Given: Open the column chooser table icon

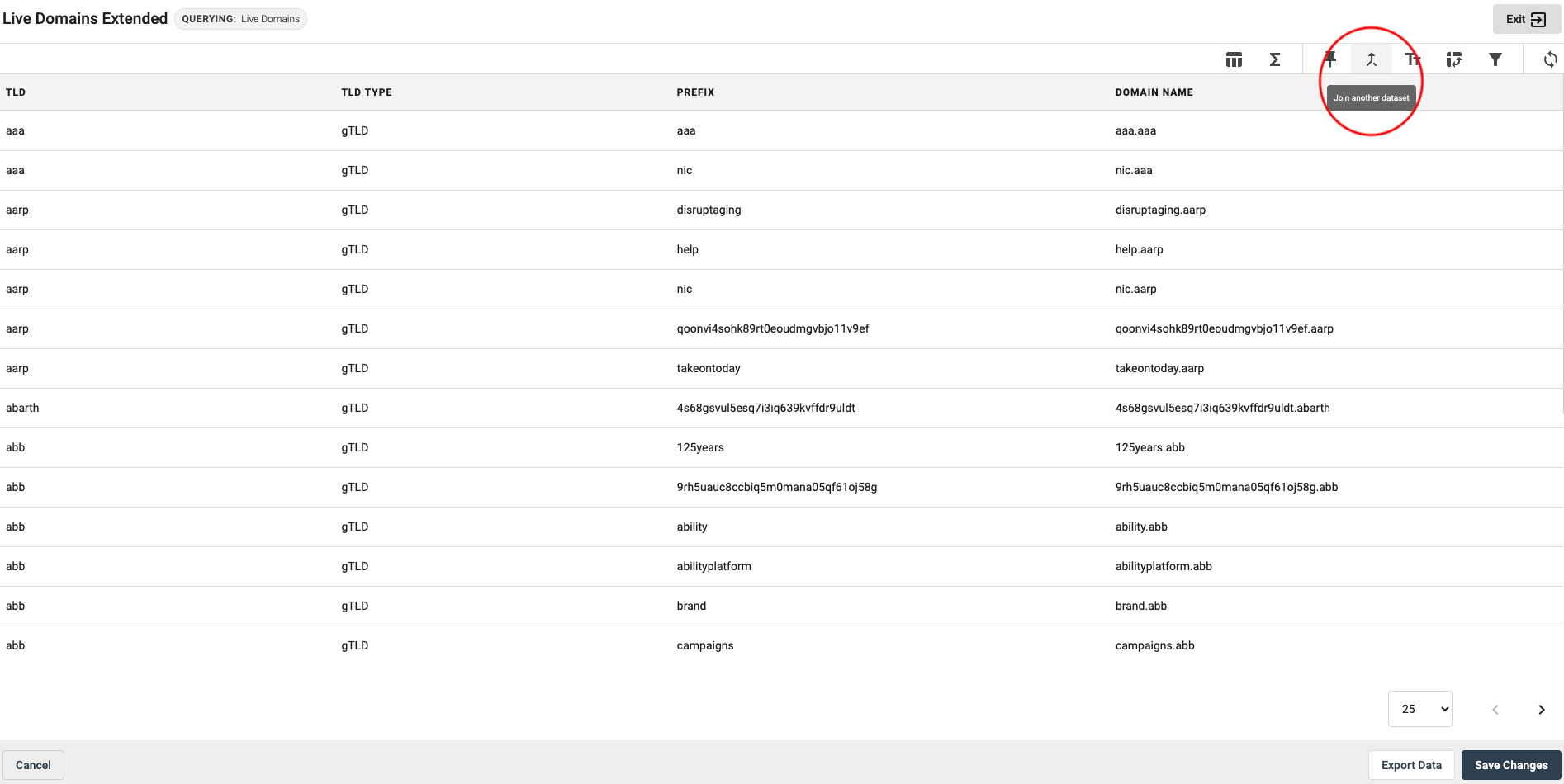Looking at the screenshot, I should [1234, 59].
